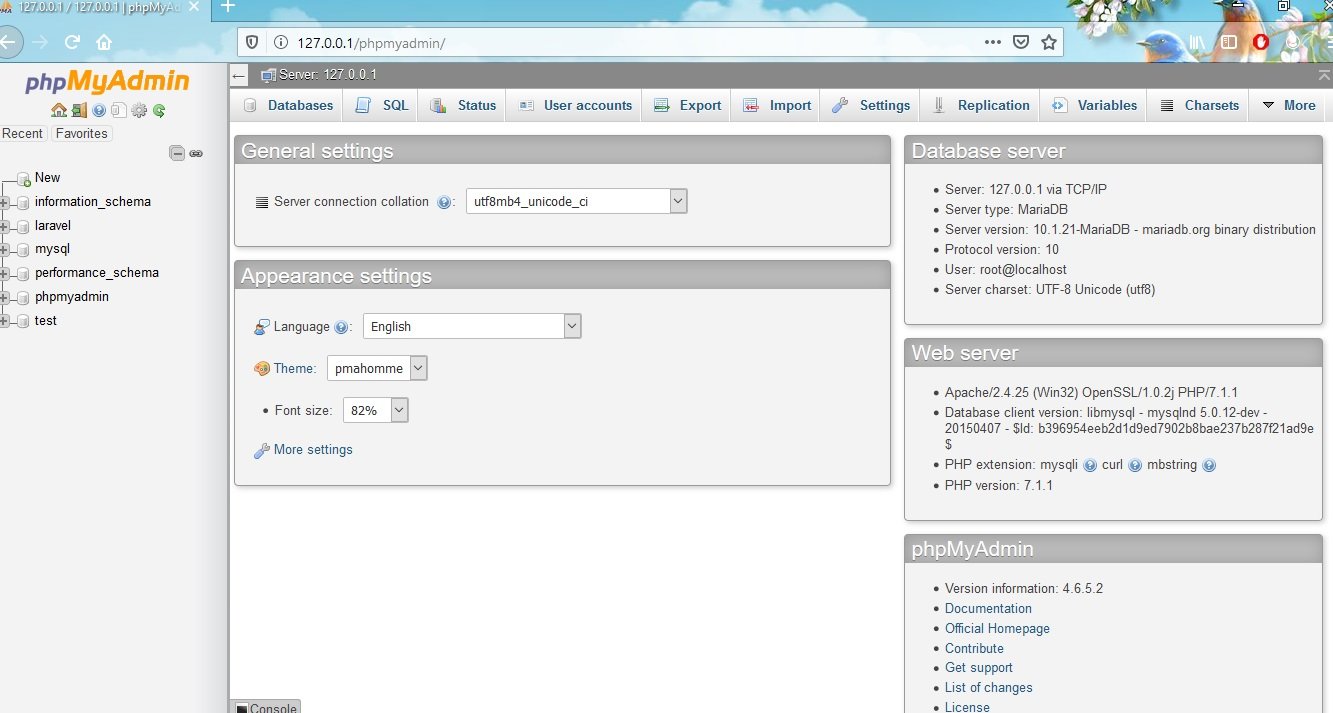Click the New database tree item
This screenshot has width=1333, height=713.
[47, 178]
